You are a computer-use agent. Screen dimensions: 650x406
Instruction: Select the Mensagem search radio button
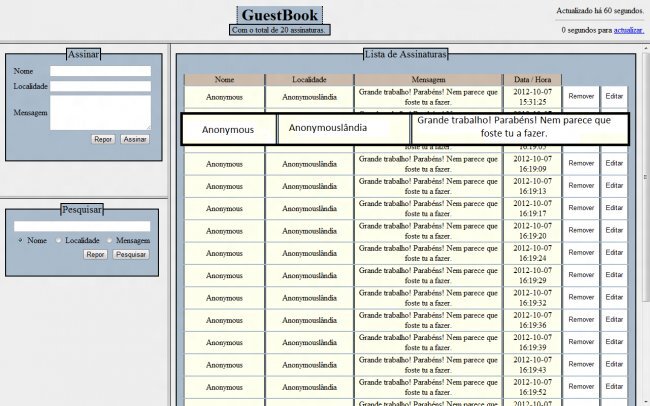point(109,241)
